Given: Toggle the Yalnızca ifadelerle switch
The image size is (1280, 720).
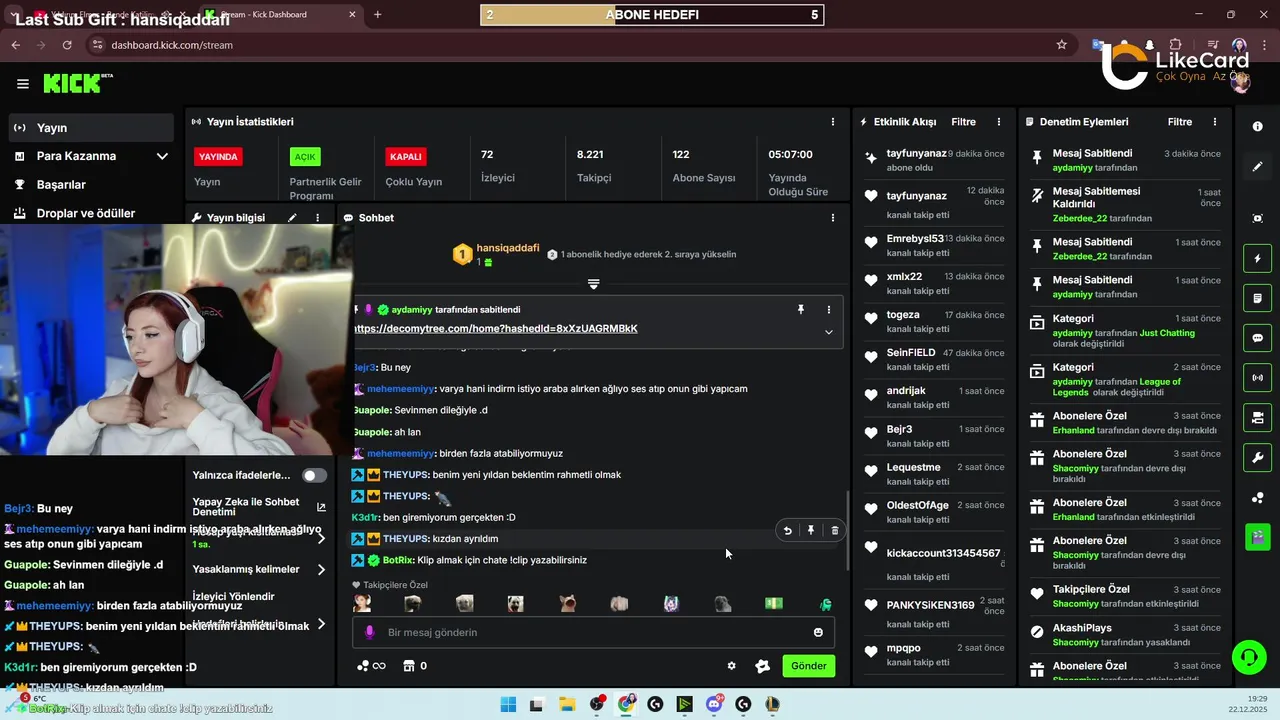Looking at the screenshot, I should tap(315, 476).
